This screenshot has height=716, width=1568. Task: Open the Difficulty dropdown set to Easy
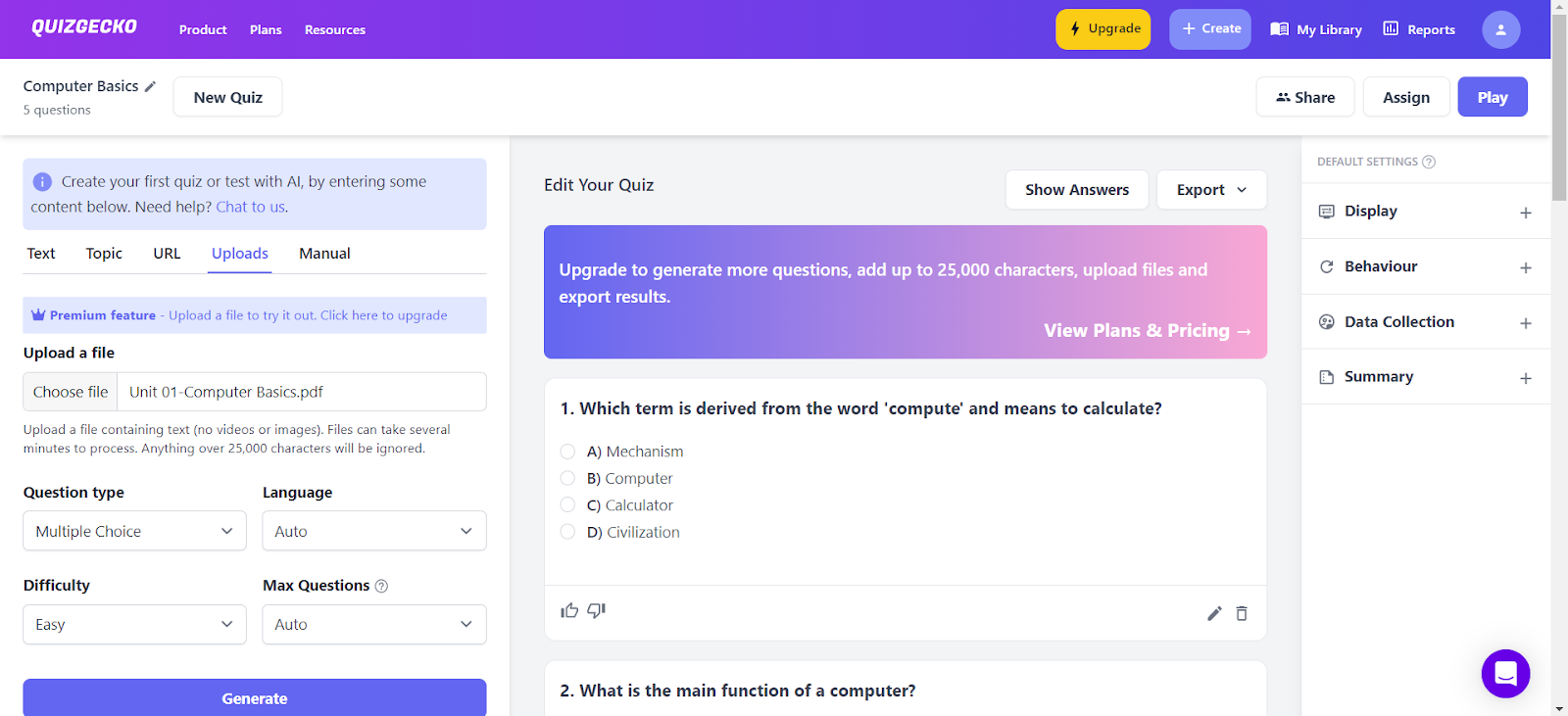[134, 624]
